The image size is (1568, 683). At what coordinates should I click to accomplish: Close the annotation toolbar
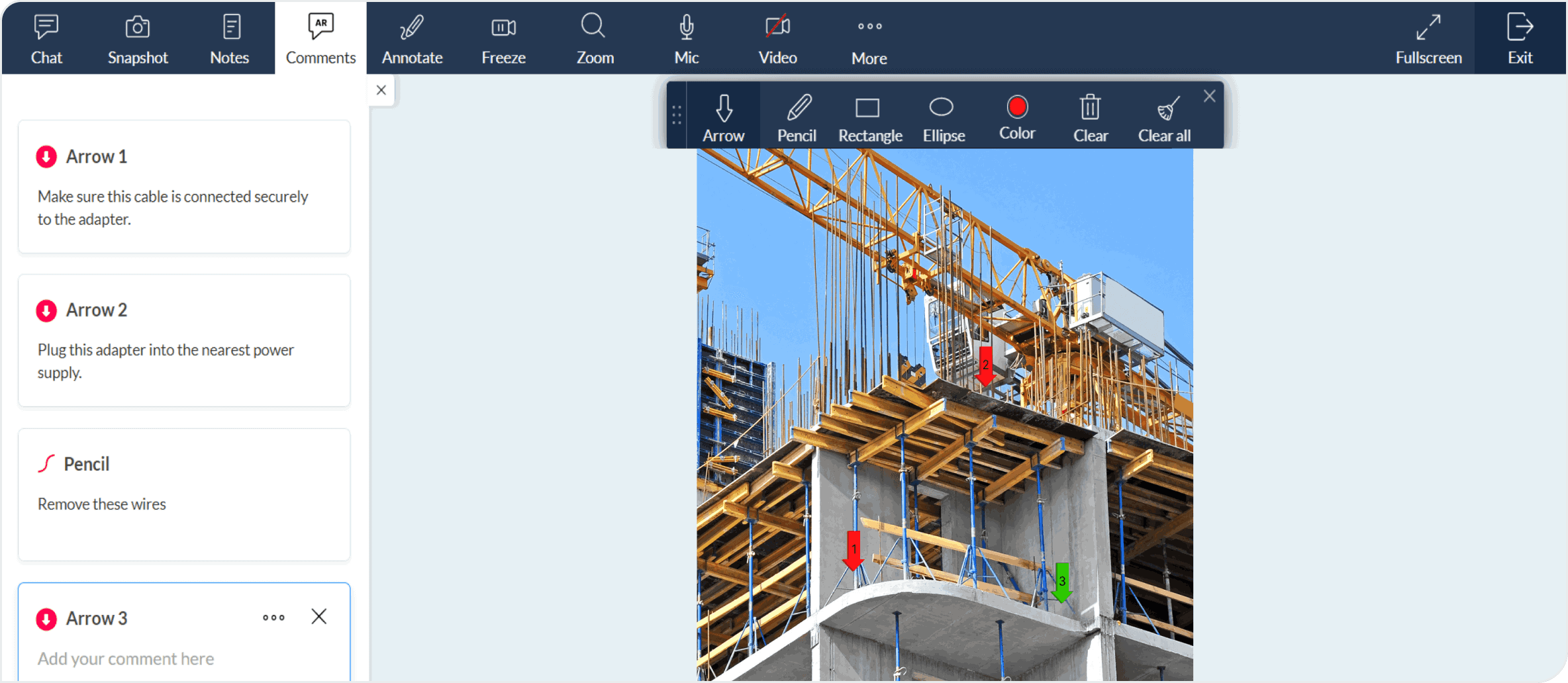[1210, 96]
